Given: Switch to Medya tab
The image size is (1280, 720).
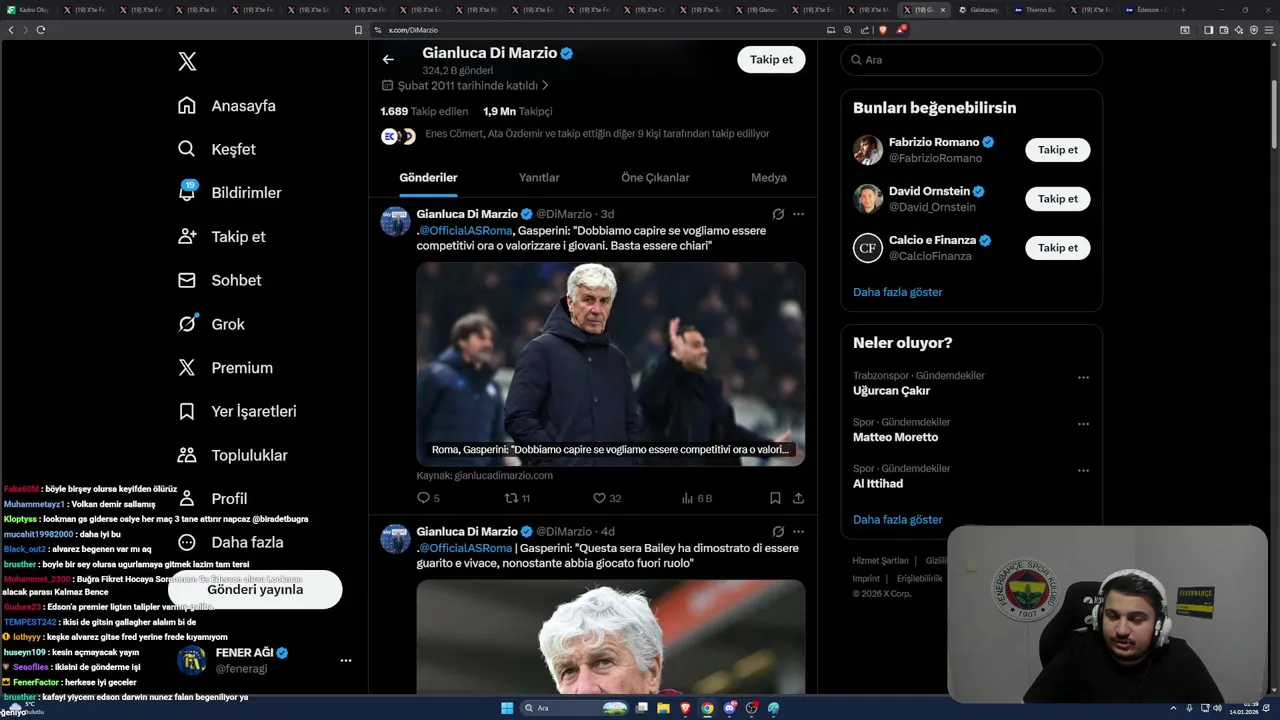Looking at the screenshot, I should 769,177.
